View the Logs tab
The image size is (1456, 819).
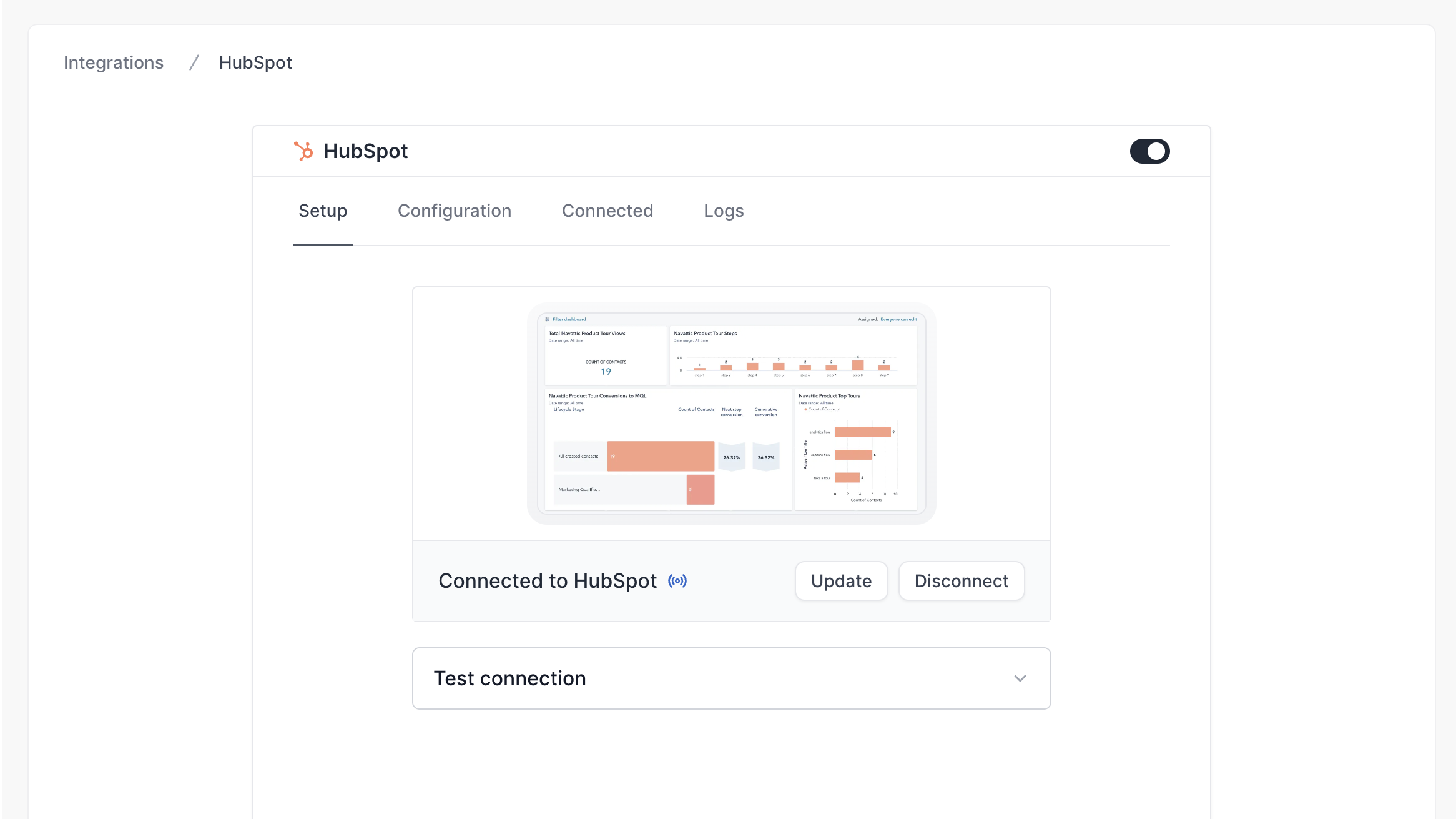[724, 211]
